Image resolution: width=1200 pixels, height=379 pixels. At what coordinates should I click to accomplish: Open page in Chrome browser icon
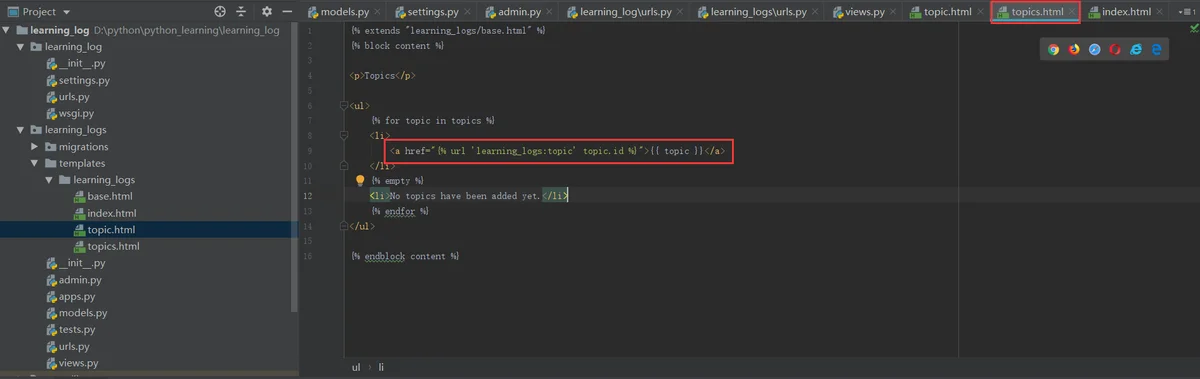click(x=1053, y=49)
